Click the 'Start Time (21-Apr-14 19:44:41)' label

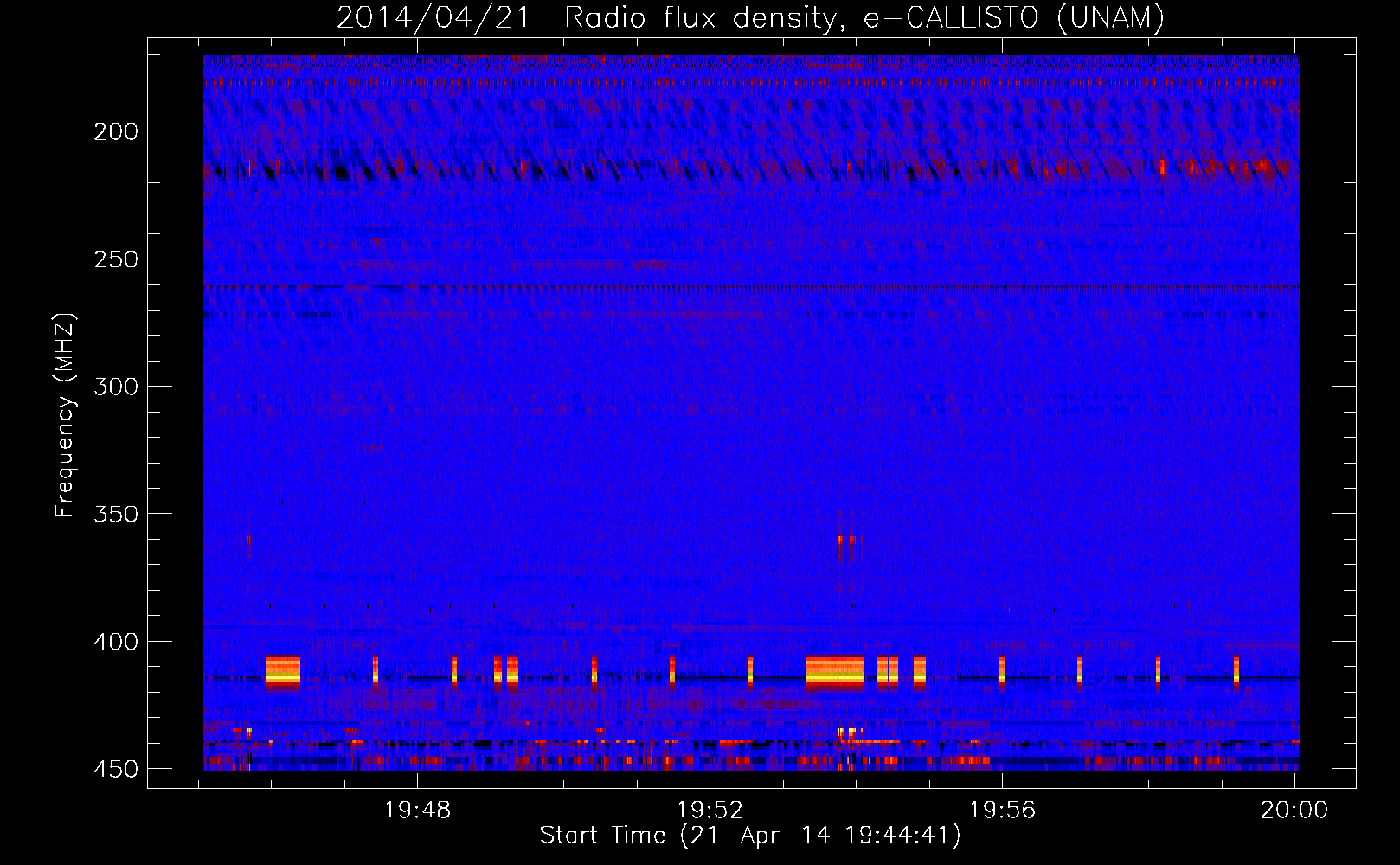750,836
